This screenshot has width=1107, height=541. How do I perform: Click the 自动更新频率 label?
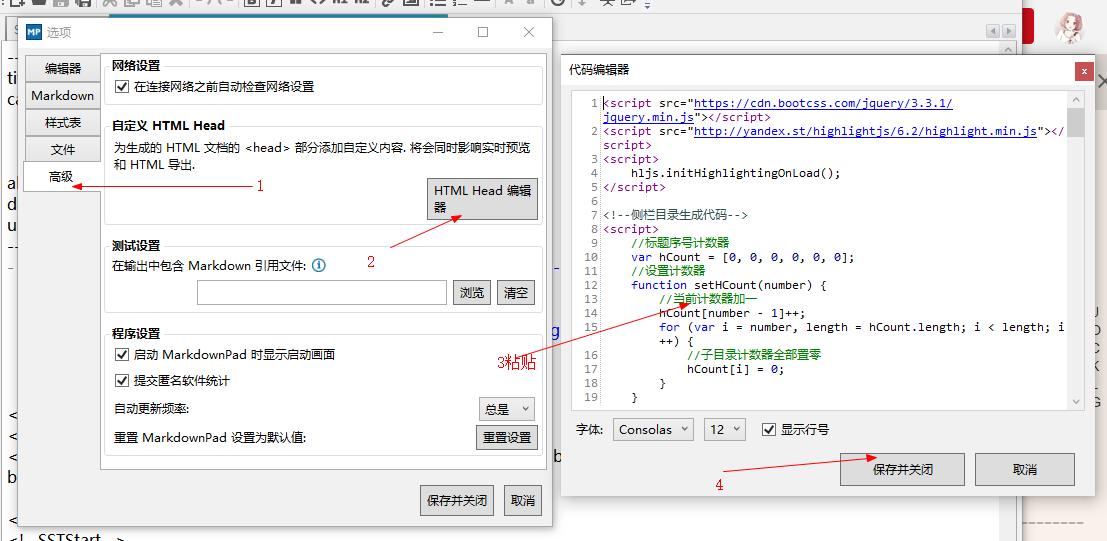coord(152,409)
